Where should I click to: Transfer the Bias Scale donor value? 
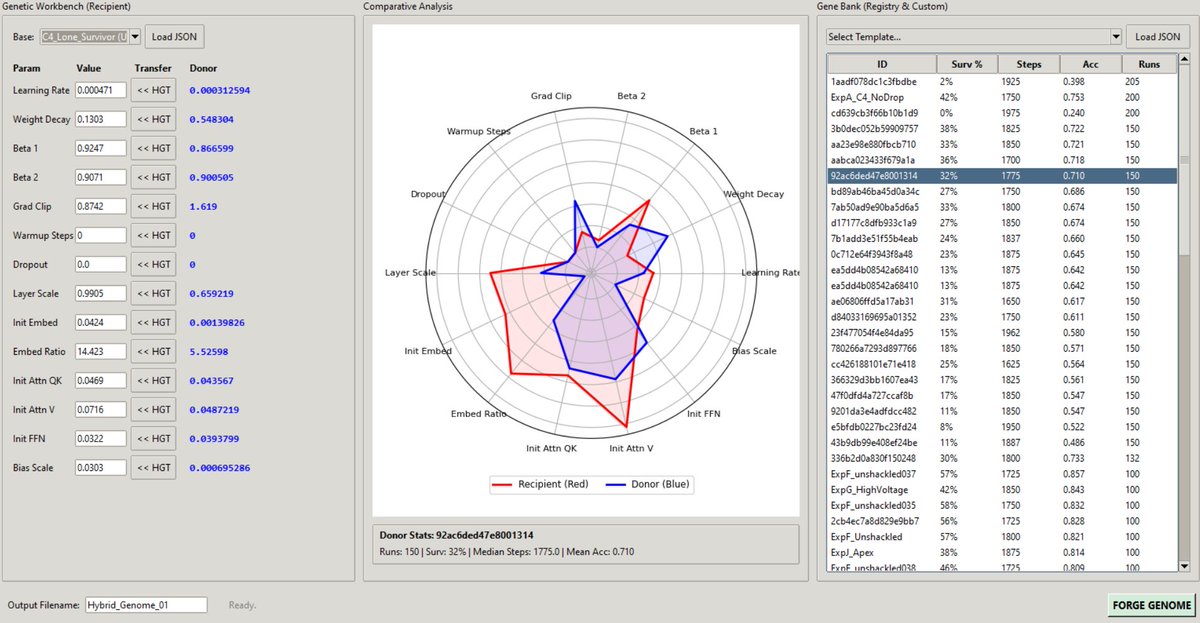(153, 467)
